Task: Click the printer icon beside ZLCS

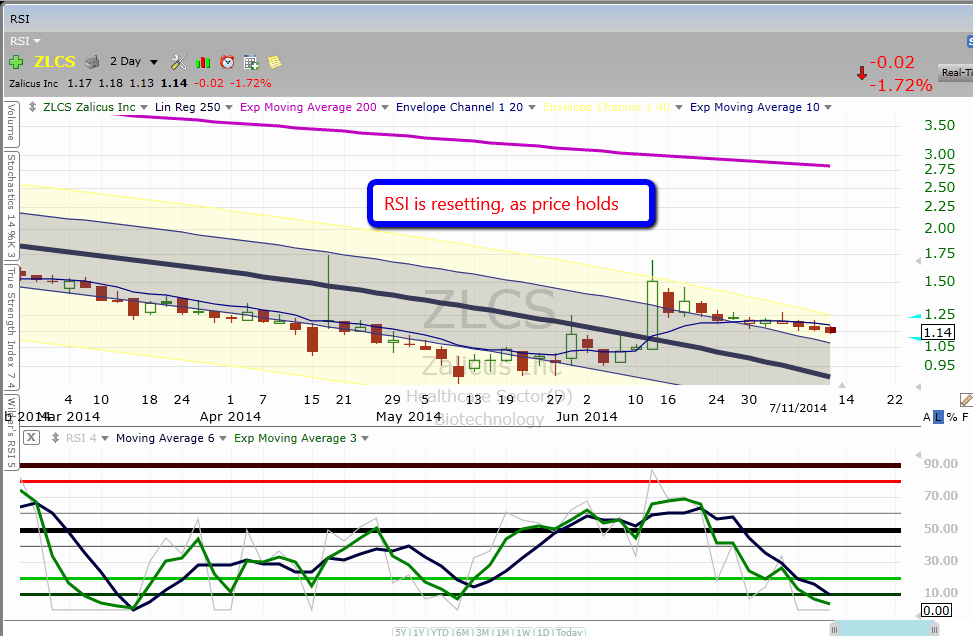Action: point(92,62)
